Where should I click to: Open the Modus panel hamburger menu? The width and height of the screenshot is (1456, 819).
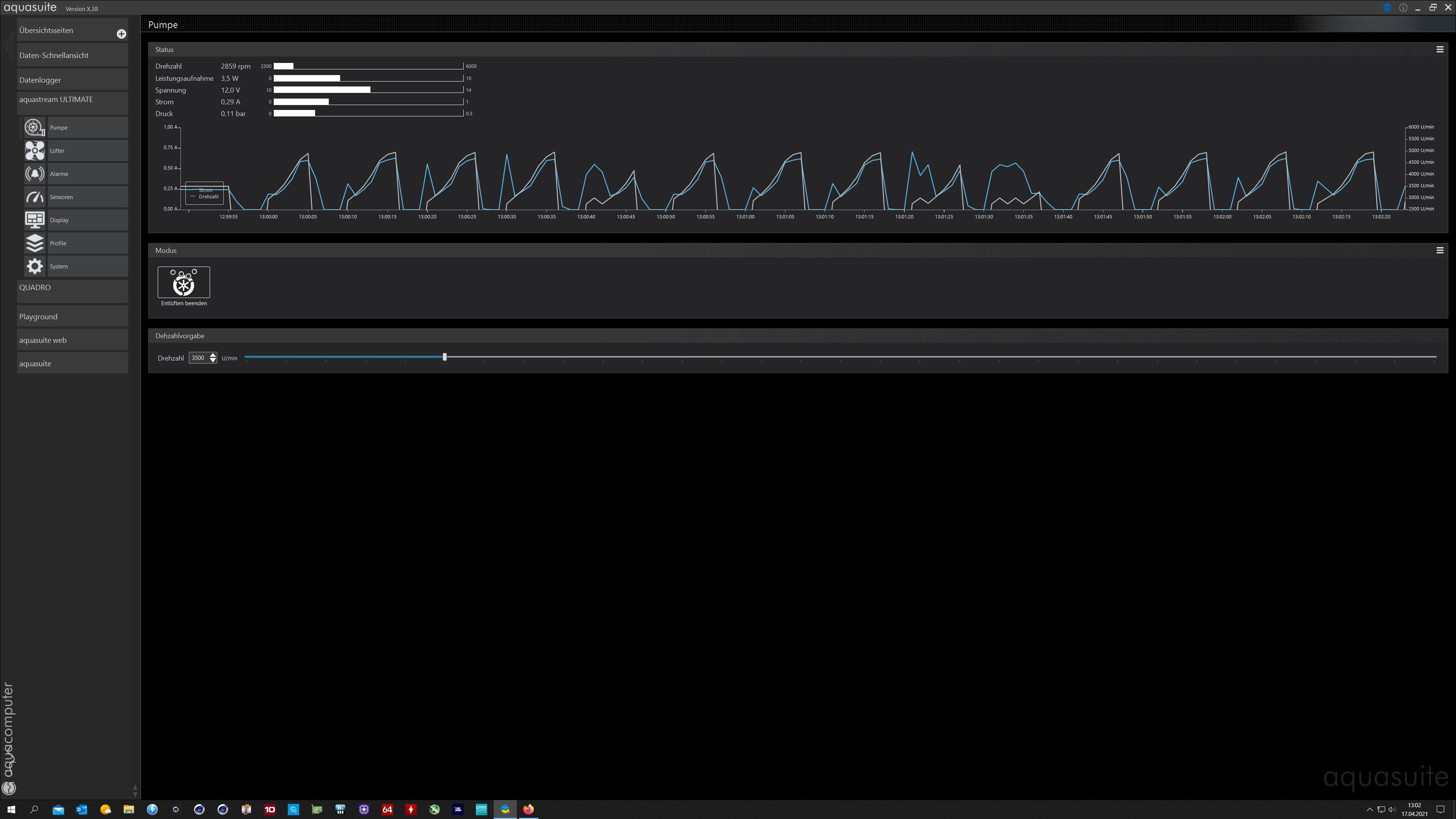[1440, 250]
